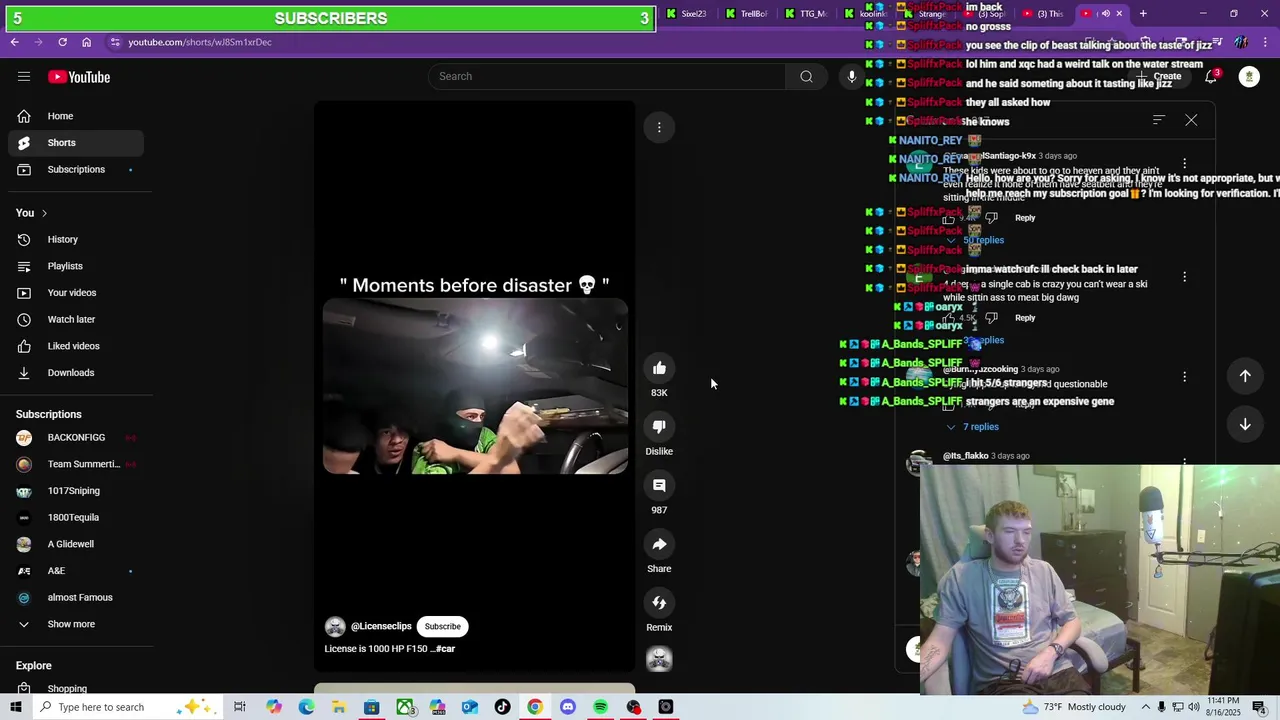1280x720 pixels.
Task: Focus the YouTube search field
Action: (x=607, y=77)
